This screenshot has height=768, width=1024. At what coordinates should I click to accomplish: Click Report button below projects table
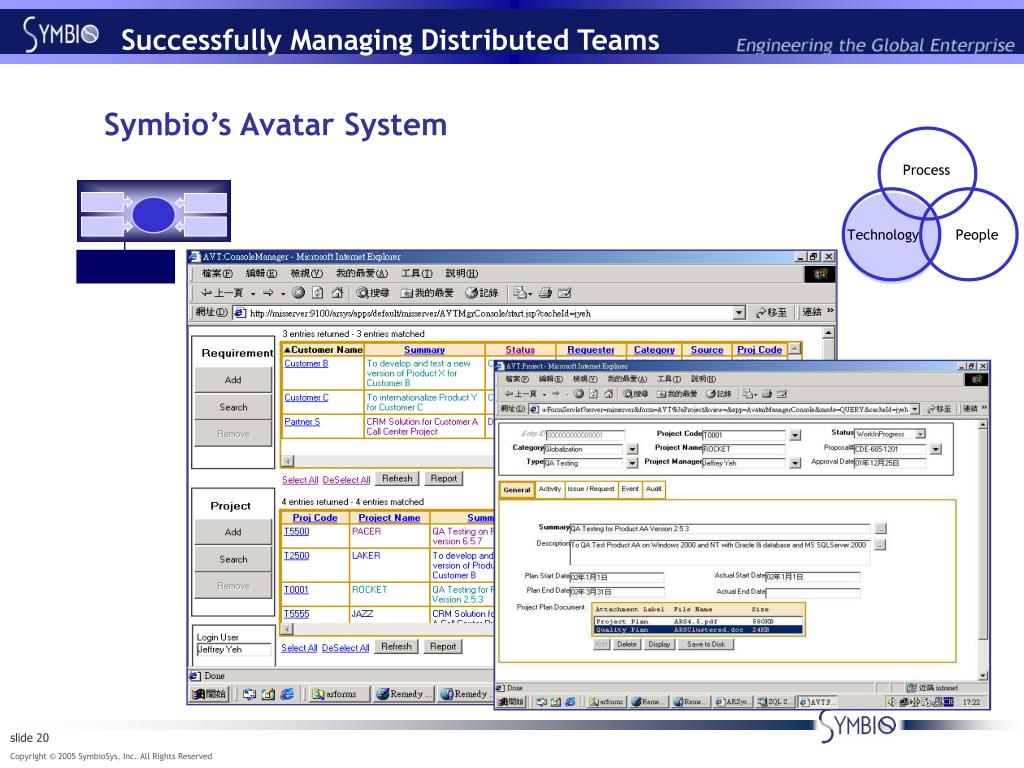443,647
